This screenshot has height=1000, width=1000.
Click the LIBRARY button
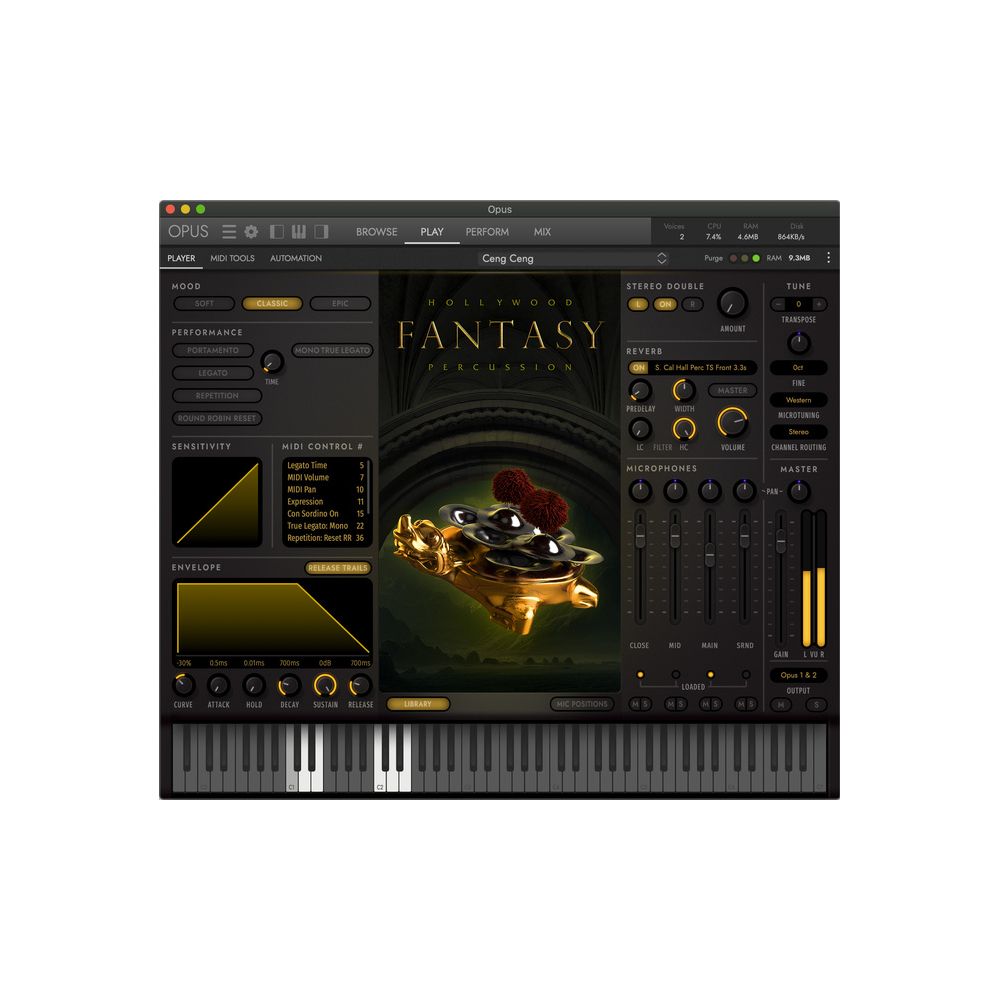pos(418,704)
